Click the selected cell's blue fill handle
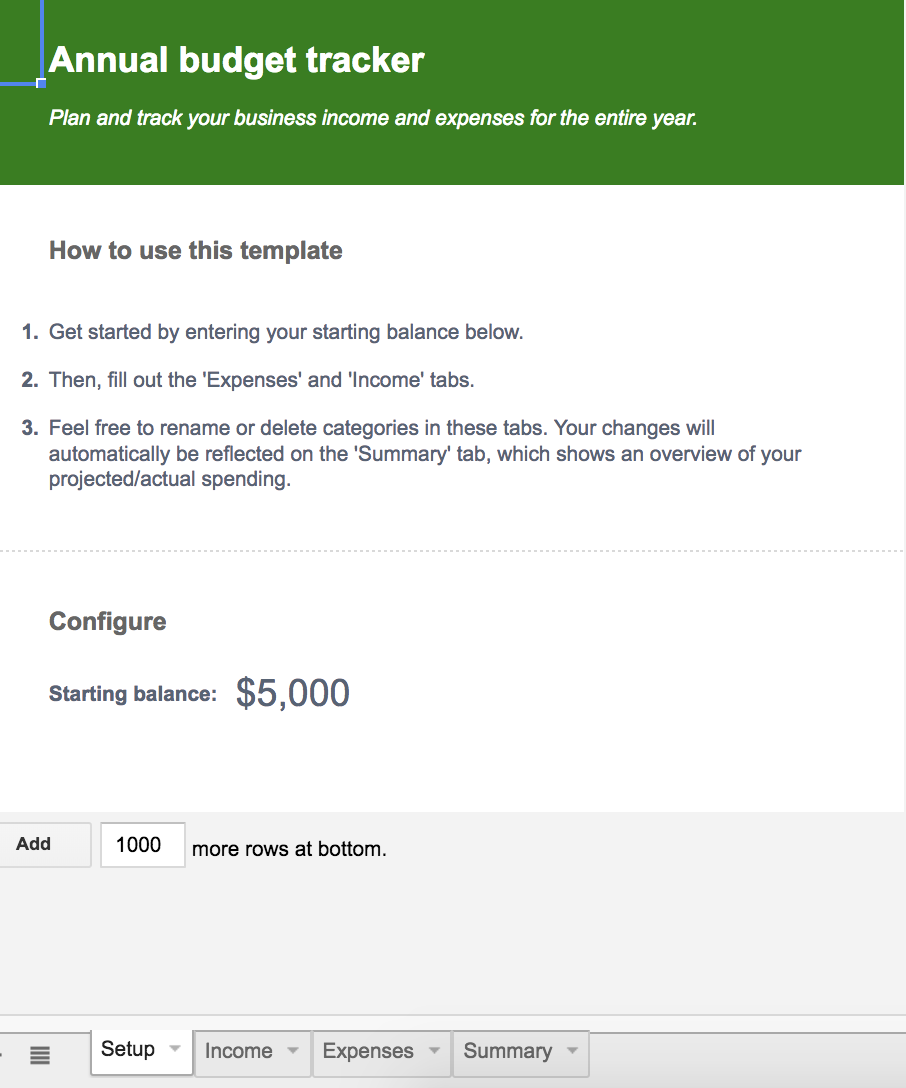 point(41,83)
